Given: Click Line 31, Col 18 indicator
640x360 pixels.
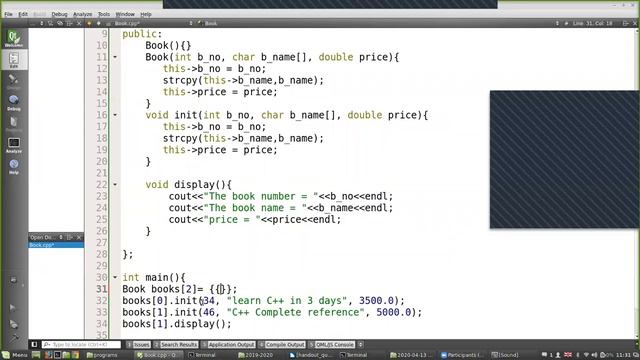Looking at the screenshot, I should point(592,23).
